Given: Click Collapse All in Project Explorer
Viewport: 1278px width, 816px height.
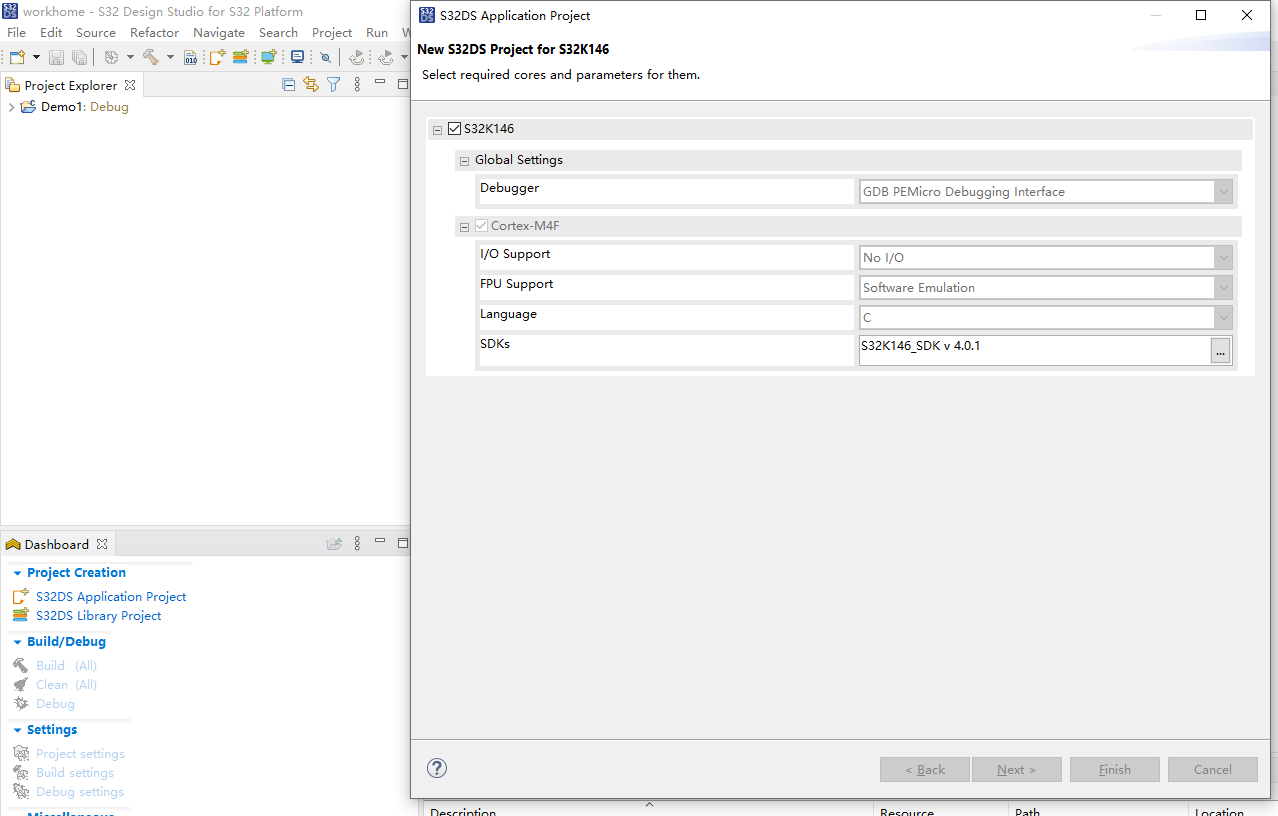Looking at the screenshot, I should (289, 85).
